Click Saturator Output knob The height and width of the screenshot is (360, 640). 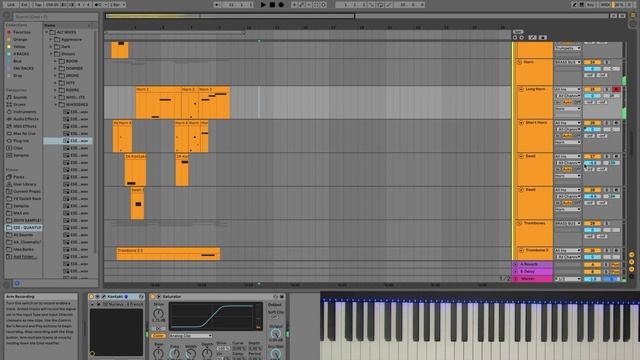tap(276, 333)
